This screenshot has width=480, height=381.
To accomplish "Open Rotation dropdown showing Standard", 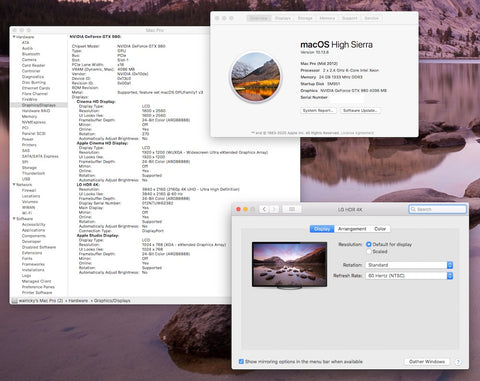I will 409,265.
